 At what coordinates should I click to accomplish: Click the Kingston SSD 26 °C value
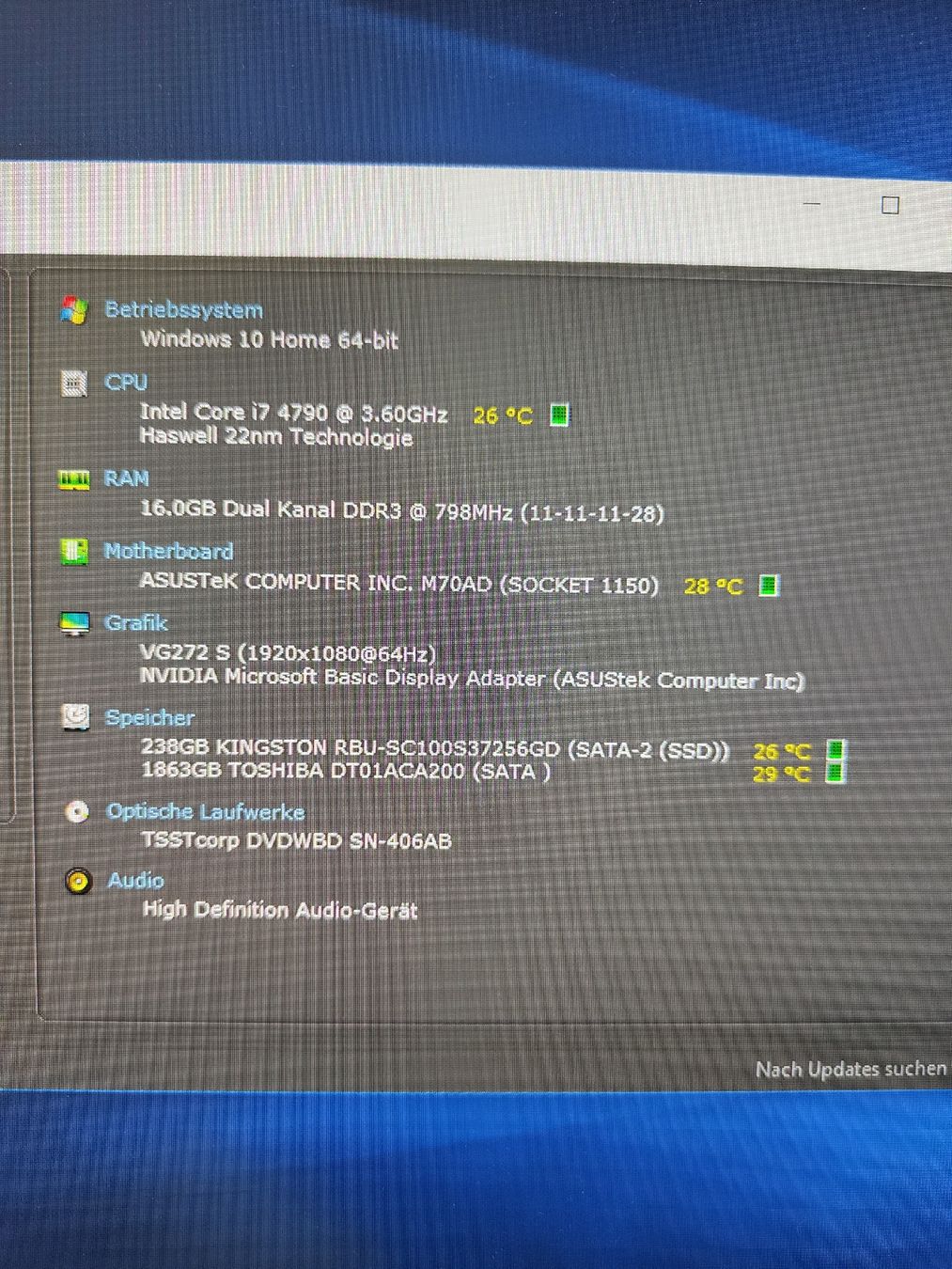click(782, 751)
